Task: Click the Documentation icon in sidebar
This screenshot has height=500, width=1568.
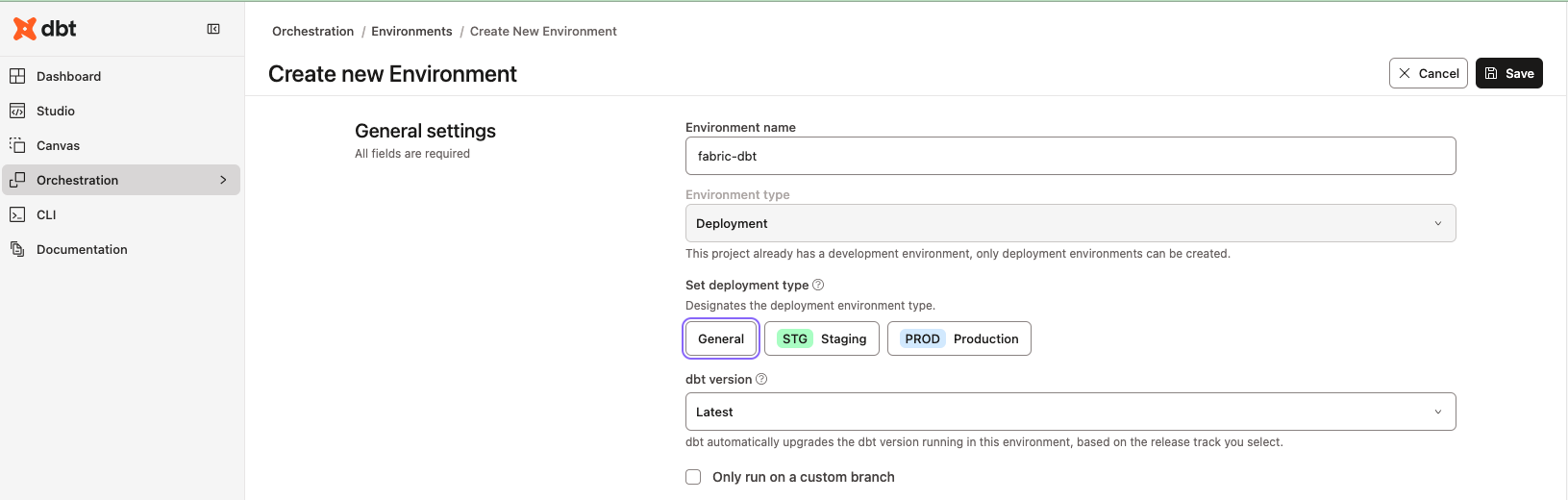Action: (x=17, y=249)
